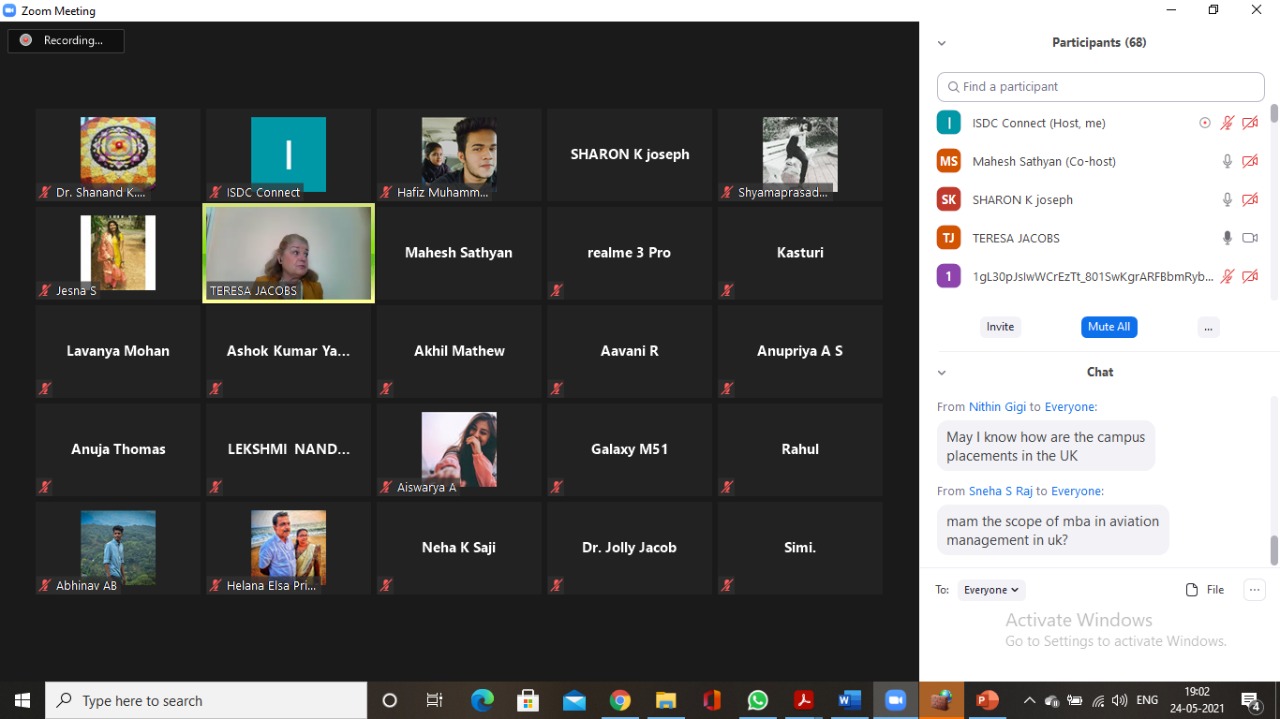Click the TJ avatar for TERESA JACOBS
The height and width of the screenshot is (719, 1280).
(x=948, y=238)
